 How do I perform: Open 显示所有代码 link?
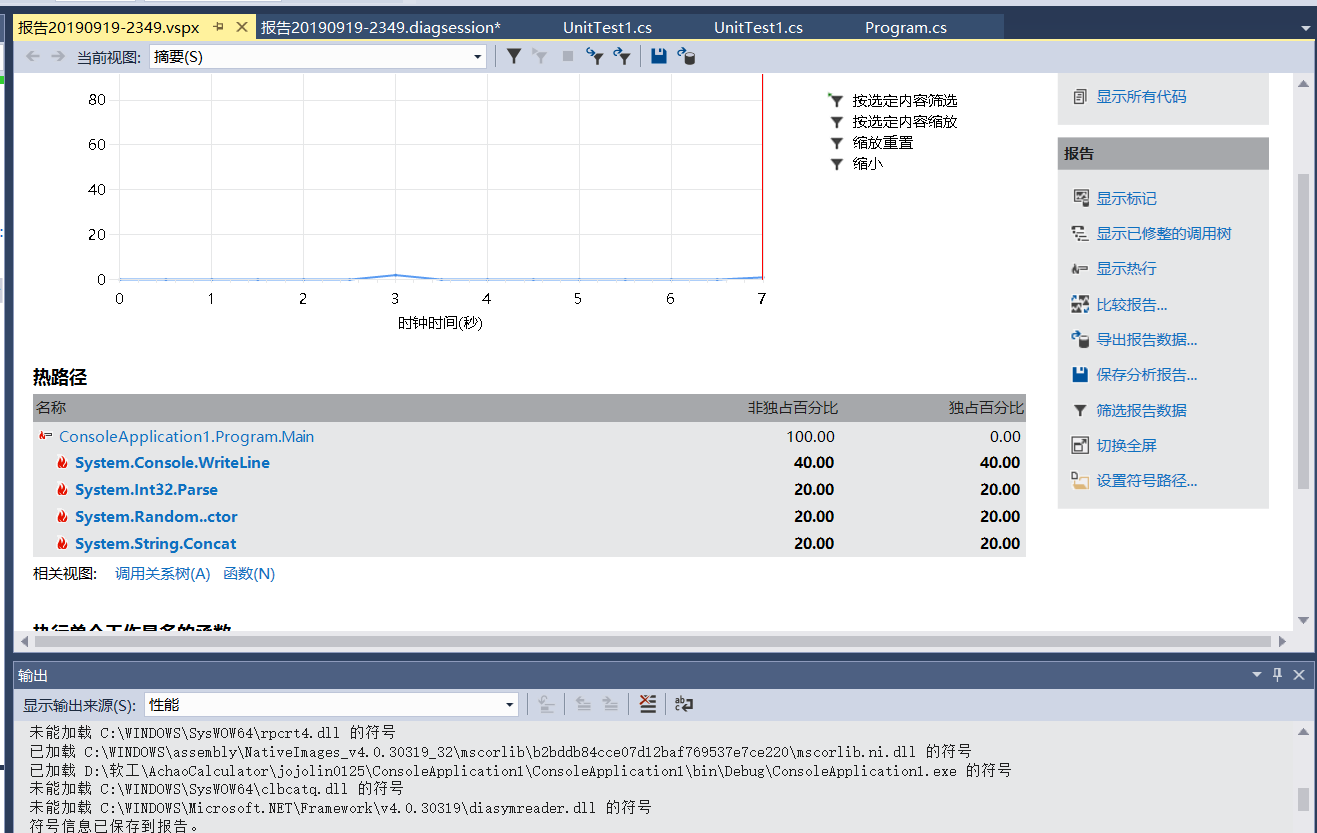(x=1141, y=97)
